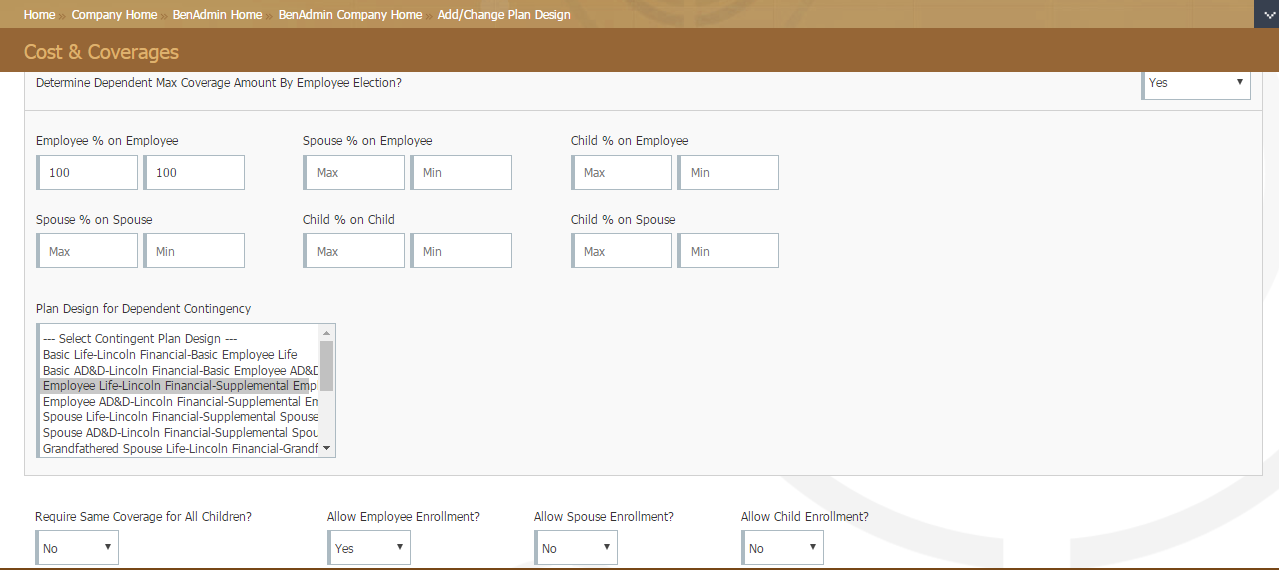The height and width of the screenshot is (570, 1279).
Task: Open the Allow Employee Enrollment dropdown
Action: tap(369, 548)
